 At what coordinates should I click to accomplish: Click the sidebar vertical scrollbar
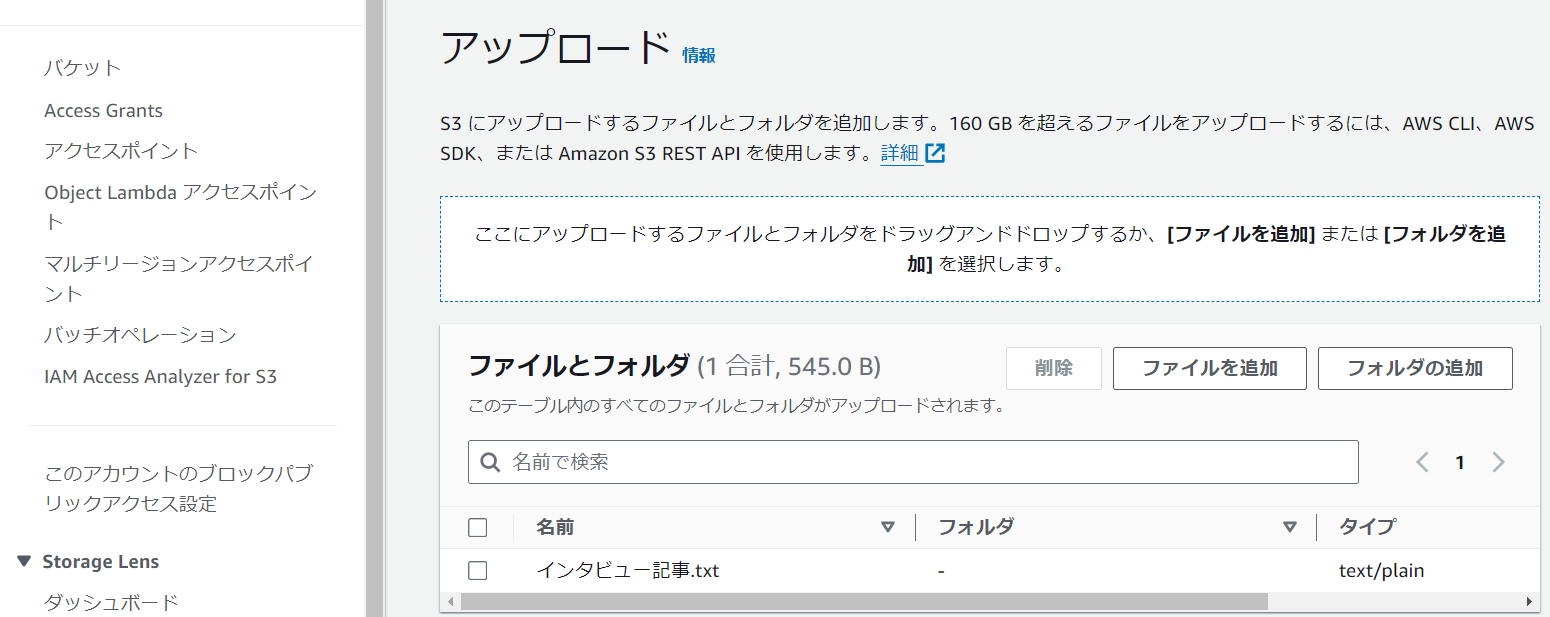tap(375, 308)
